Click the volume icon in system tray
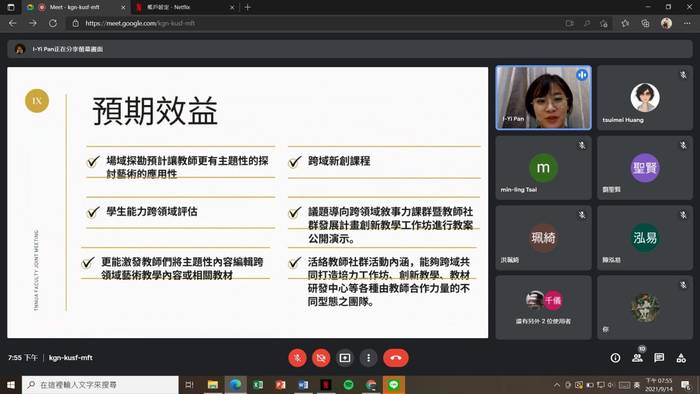The height and width of the screenshot is (394, 700). tap(611, 385)
